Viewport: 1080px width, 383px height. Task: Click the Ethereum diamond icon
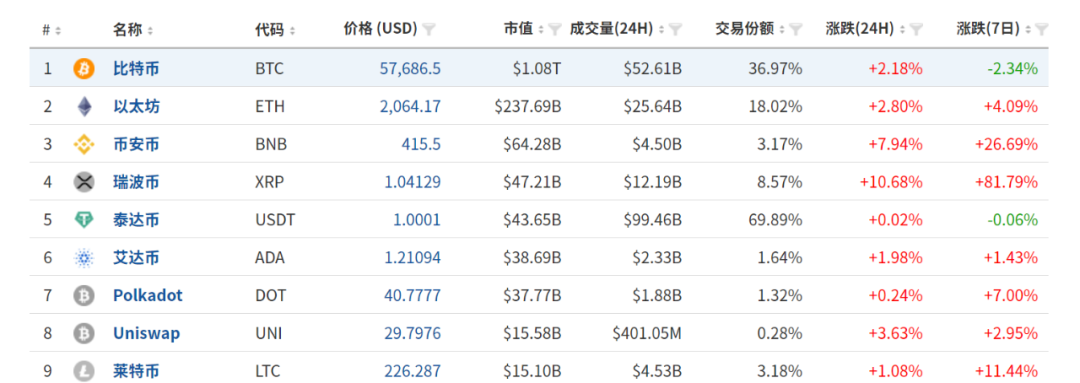(83, 107)
